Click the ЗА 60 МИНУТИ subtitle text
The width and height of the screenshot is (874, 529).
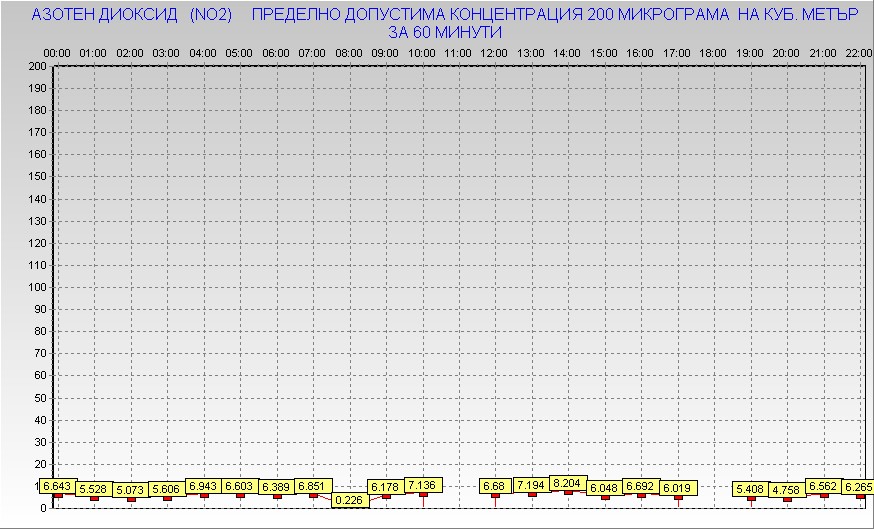pyautogui.click(x=444, y=32)
